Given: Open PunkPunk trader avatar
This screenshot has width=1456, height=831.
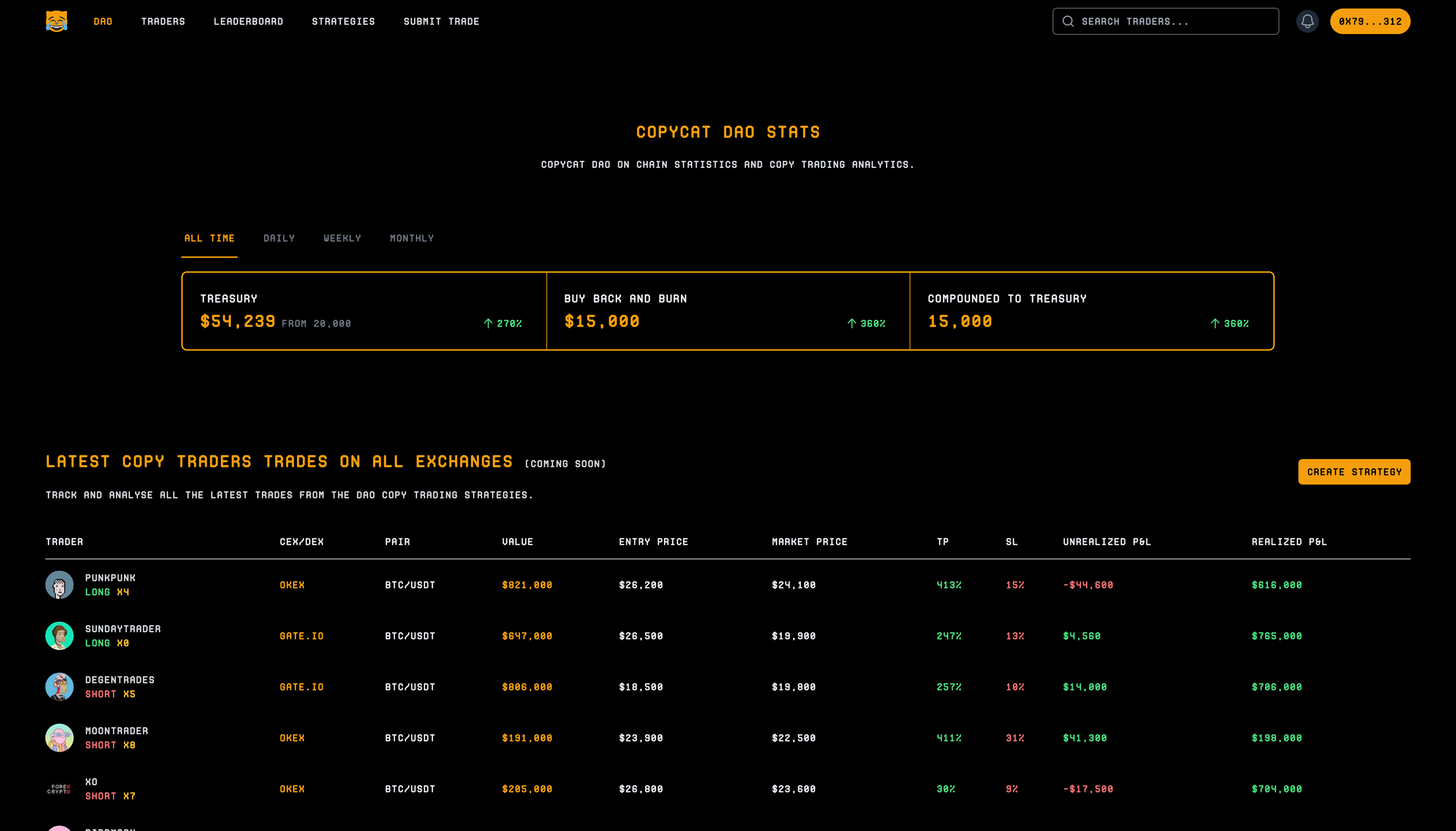Looking at the screenshot, I should click(x=59, y=584).
